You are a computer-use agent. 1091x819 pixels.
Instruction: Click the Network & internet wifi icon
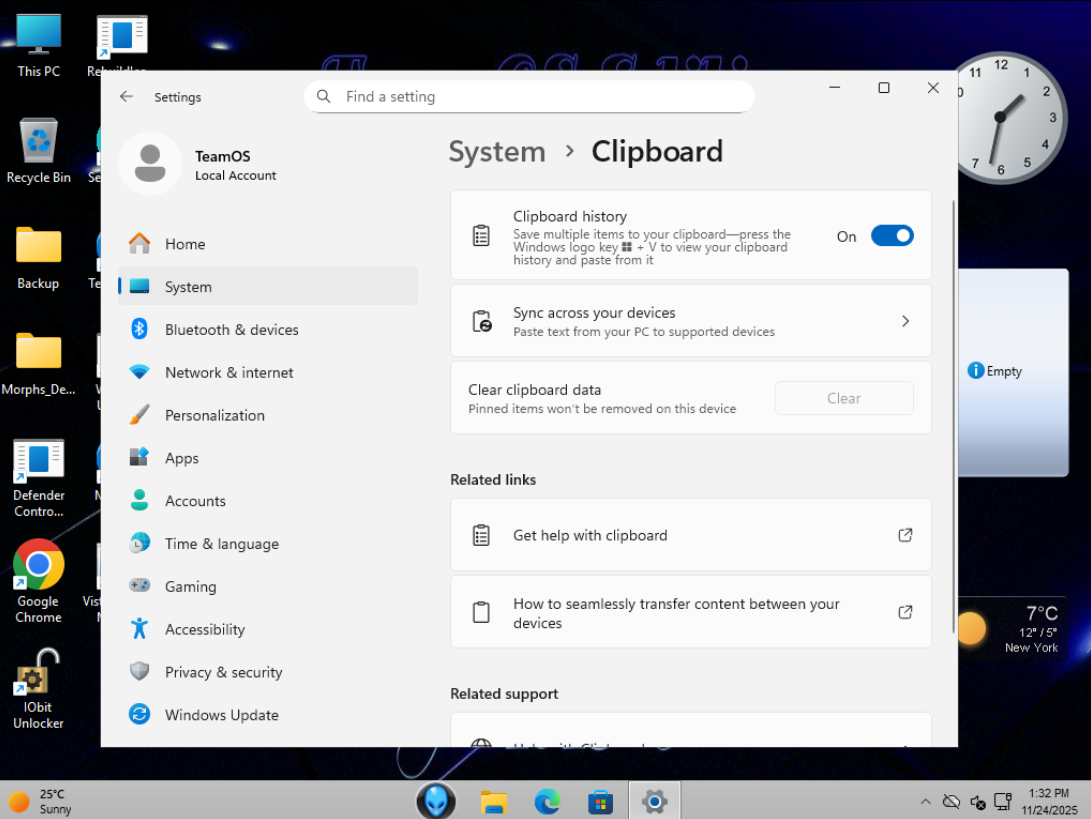coord(139,372)
